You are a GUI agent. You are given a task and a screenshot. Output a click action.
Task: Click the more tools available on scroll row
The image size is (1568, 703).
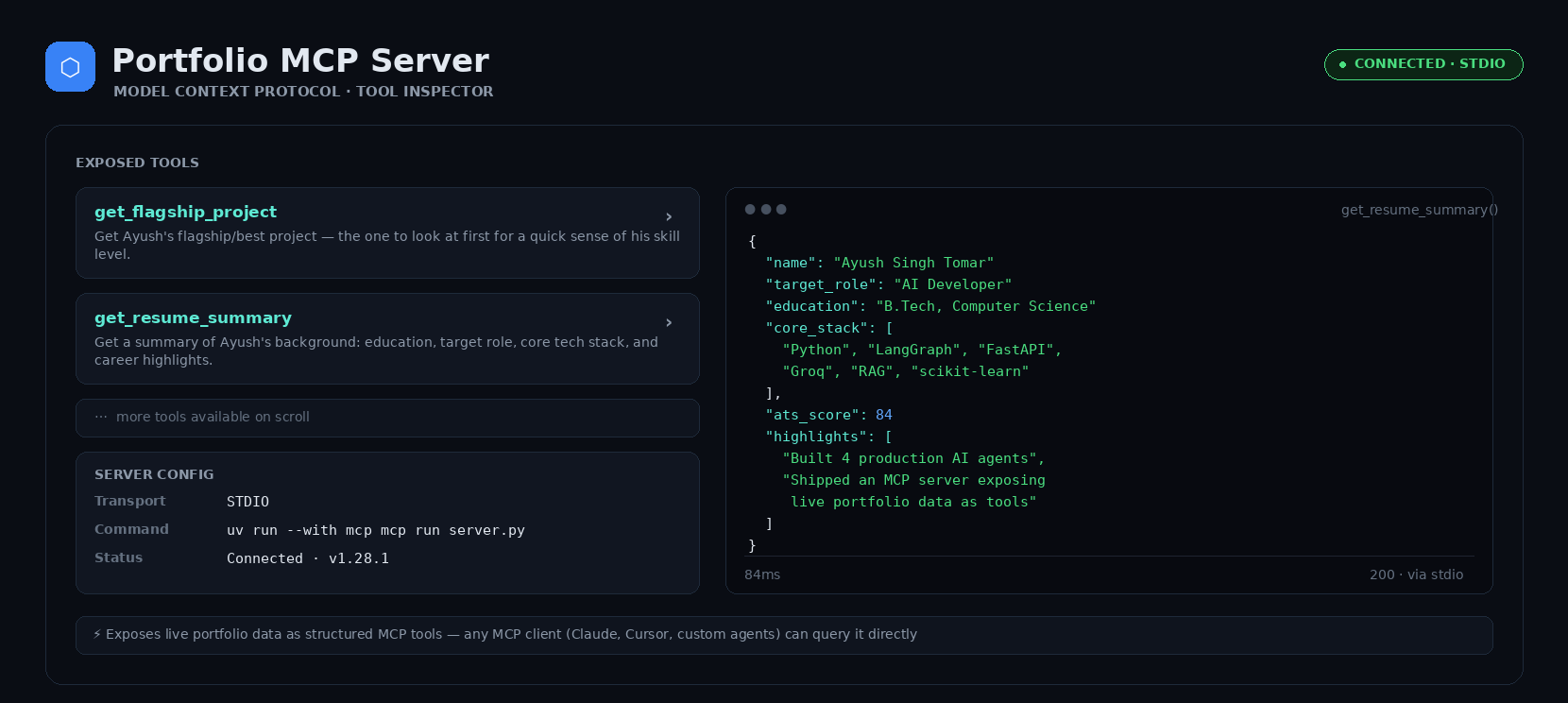[x=387, y=418]
